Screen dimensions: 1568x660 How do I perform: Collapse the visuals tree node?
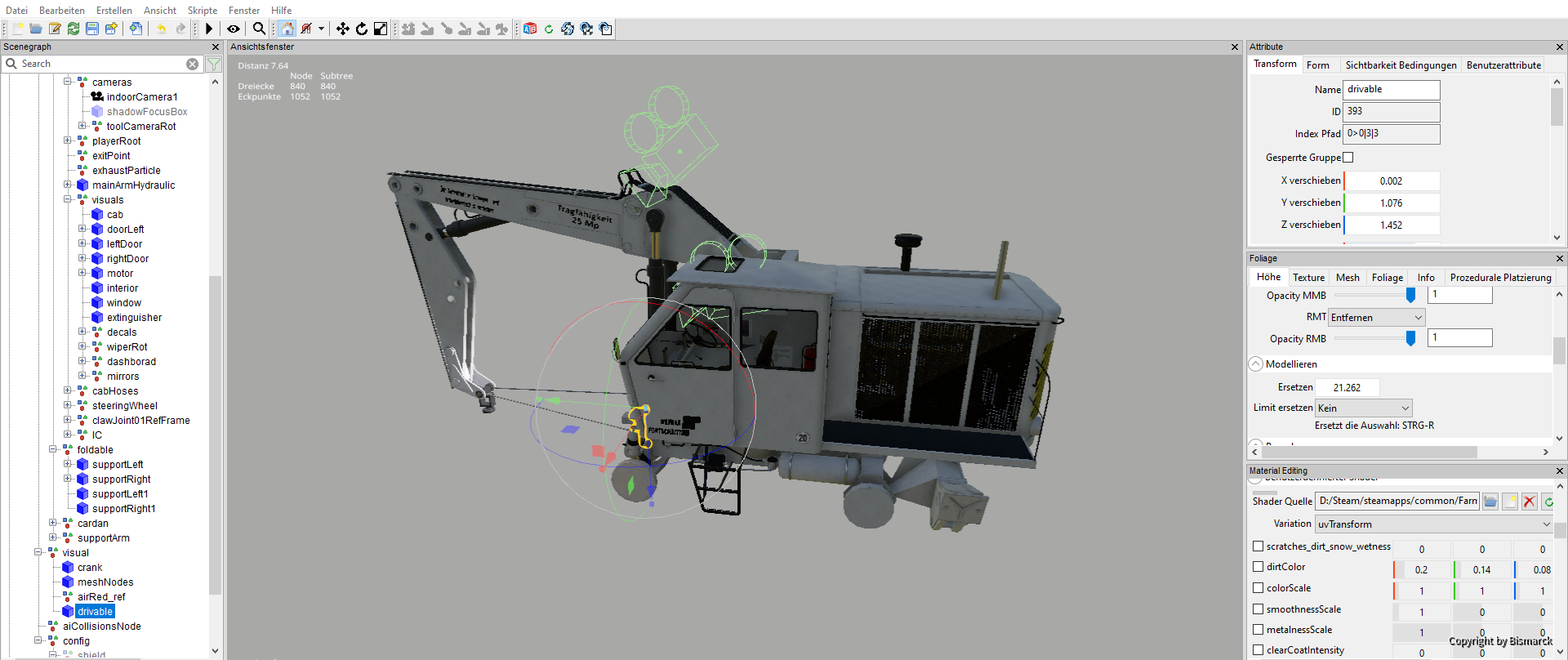(68, 200)
